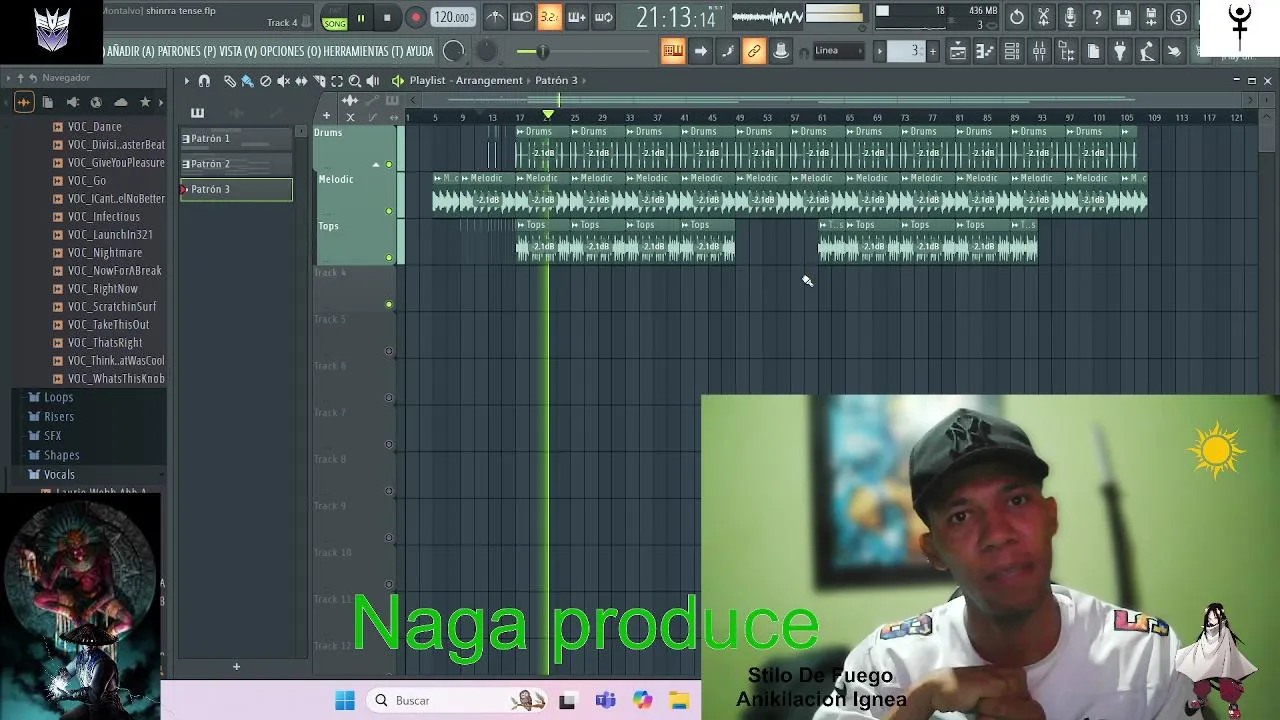The image size is (1280, 720).
Task: Toggle the overdub blend recording icon
Action: (x=576, y=17)
